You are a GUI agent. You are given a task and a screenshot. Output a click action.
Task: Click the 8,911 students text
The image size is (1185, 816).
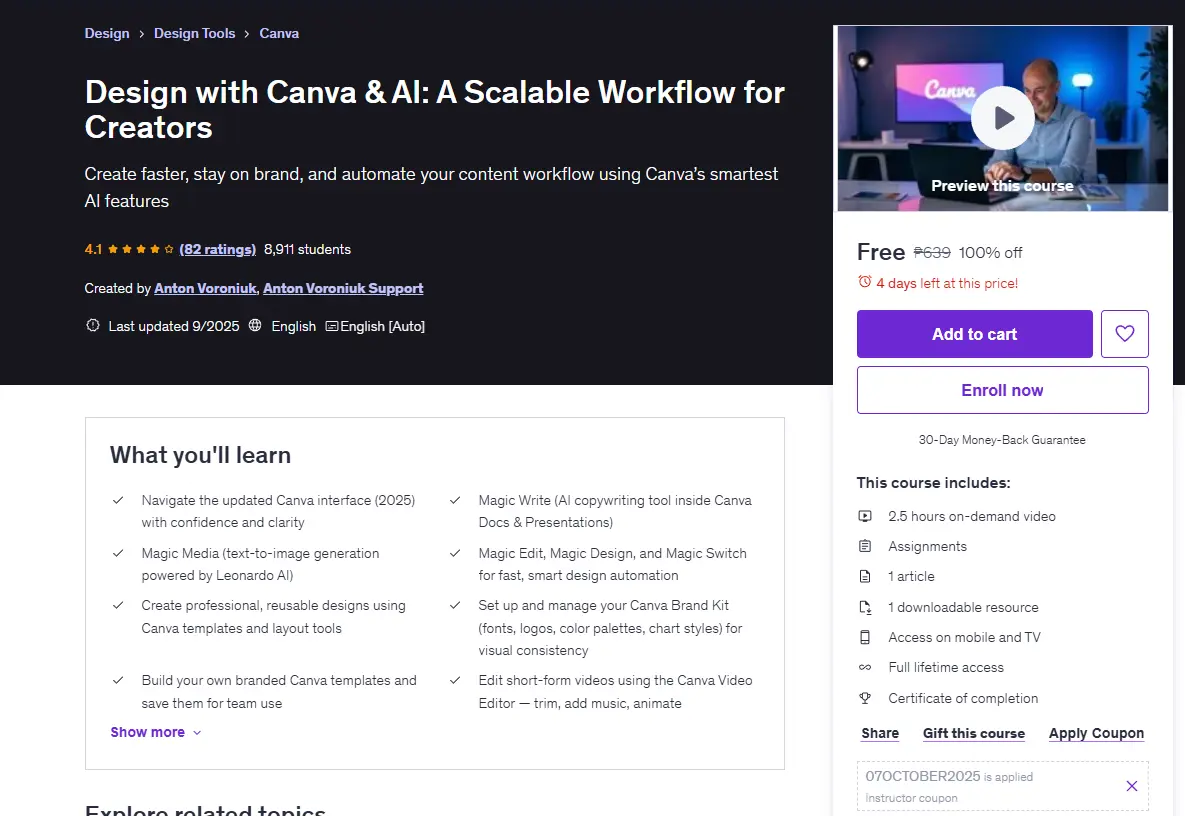point(307,249)
